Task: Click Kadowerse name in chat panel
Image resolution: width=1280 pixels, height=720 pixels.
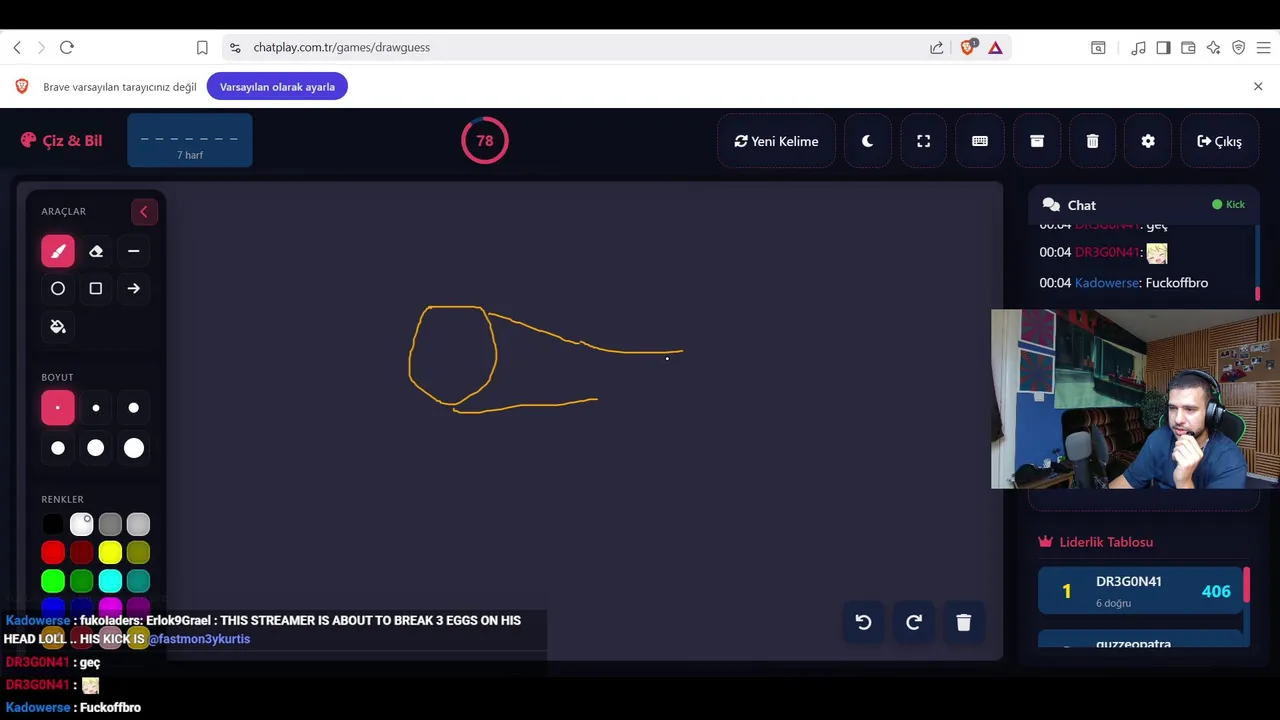Action: pyautogui.click(x=1107, y=283)
